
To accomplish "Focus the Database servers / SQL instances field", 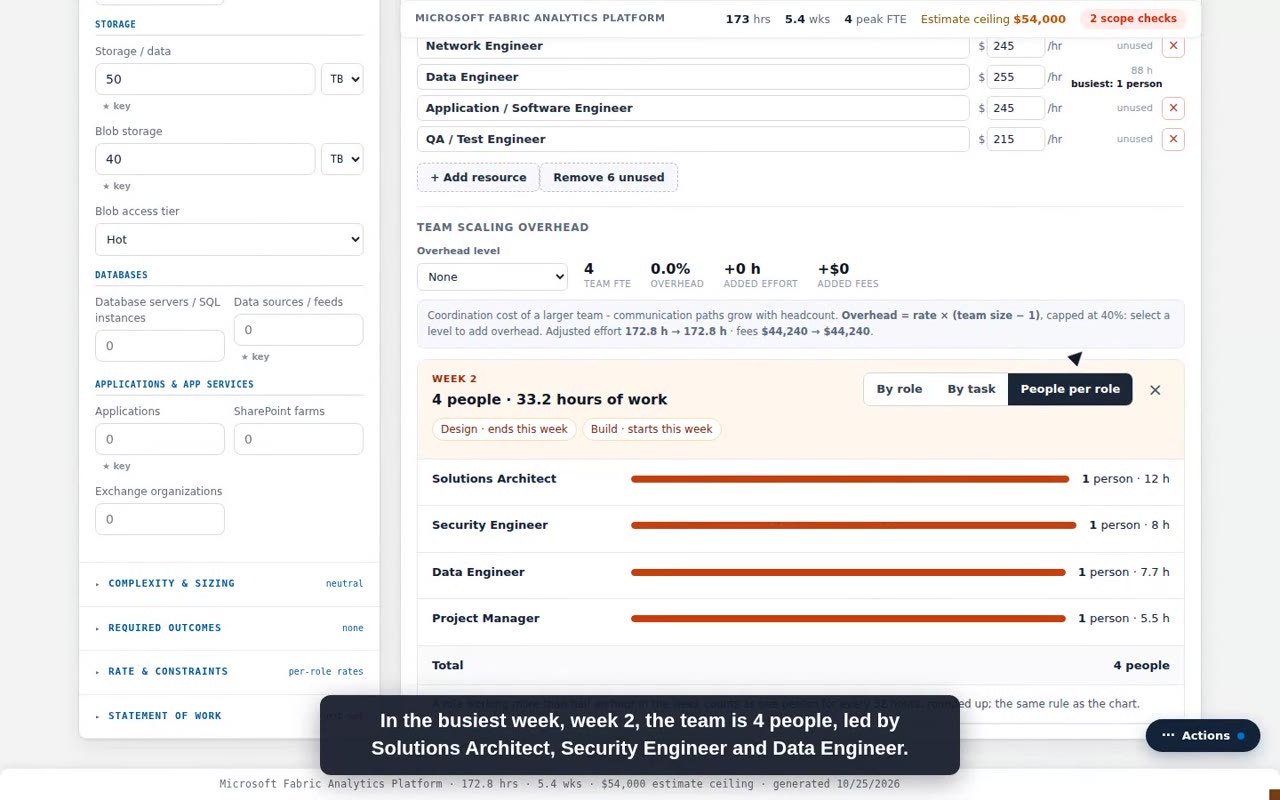I will pyautogui.click(x=160, y=346).
